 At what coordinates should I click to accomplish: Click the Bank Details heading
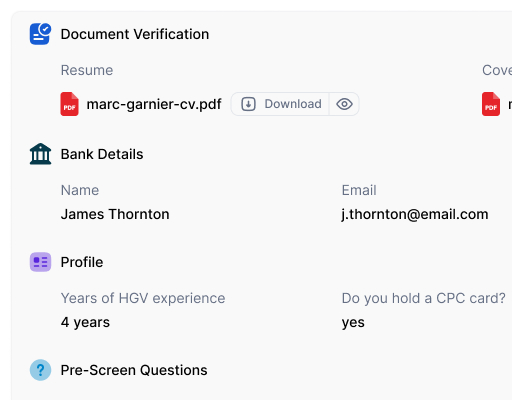coord(102,154)
